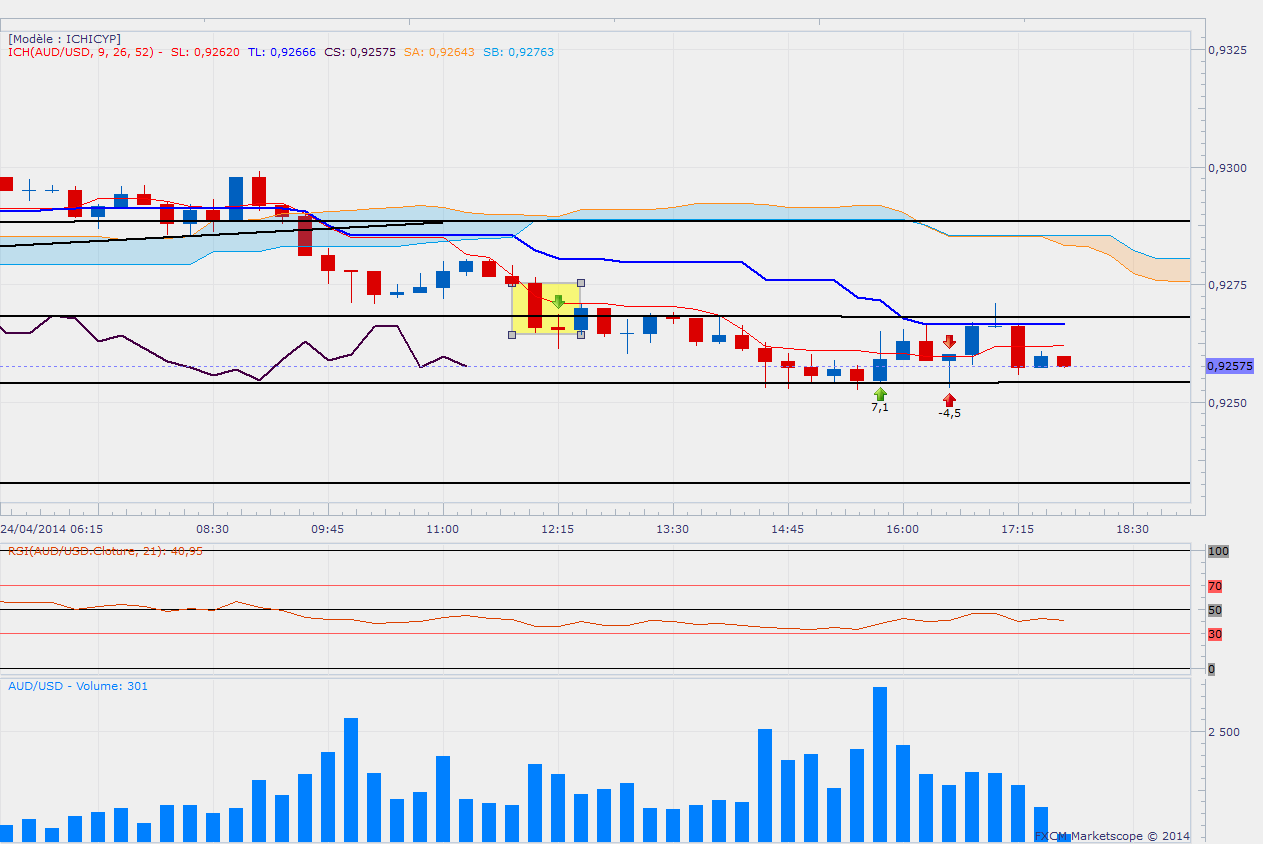Click the RSI 50 level label
This screenshot has width=1263, height=844.
tap(1215, 610)
